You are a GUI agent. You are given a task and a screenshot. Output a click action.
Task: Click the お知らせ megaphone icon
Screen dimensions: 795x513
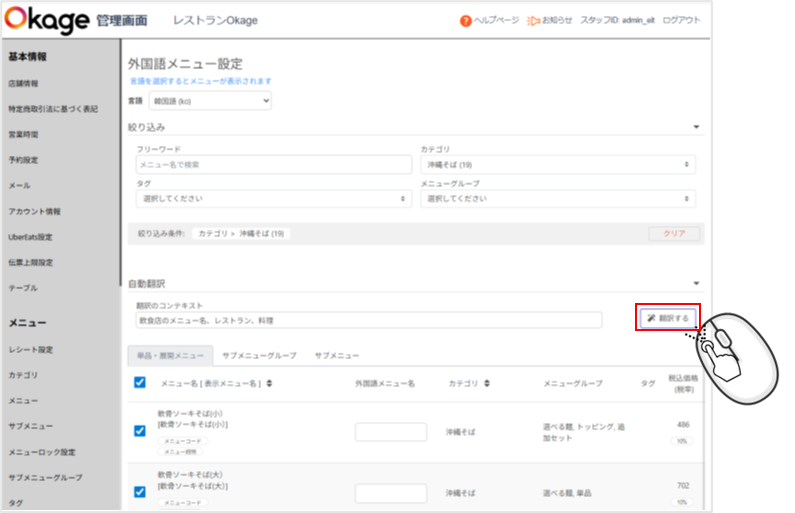pos(534,20)
